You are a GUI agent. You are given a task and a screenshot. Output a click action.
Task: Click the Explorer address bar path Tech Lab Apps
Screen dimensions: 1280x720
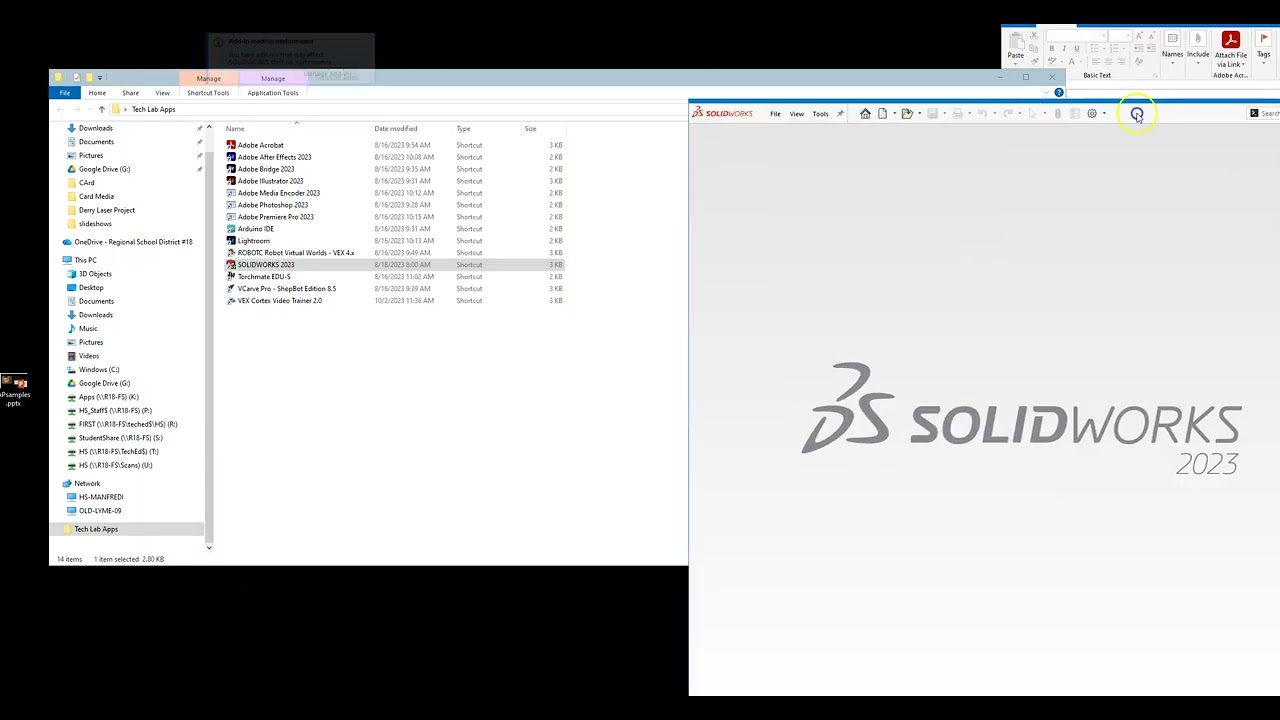153,109
